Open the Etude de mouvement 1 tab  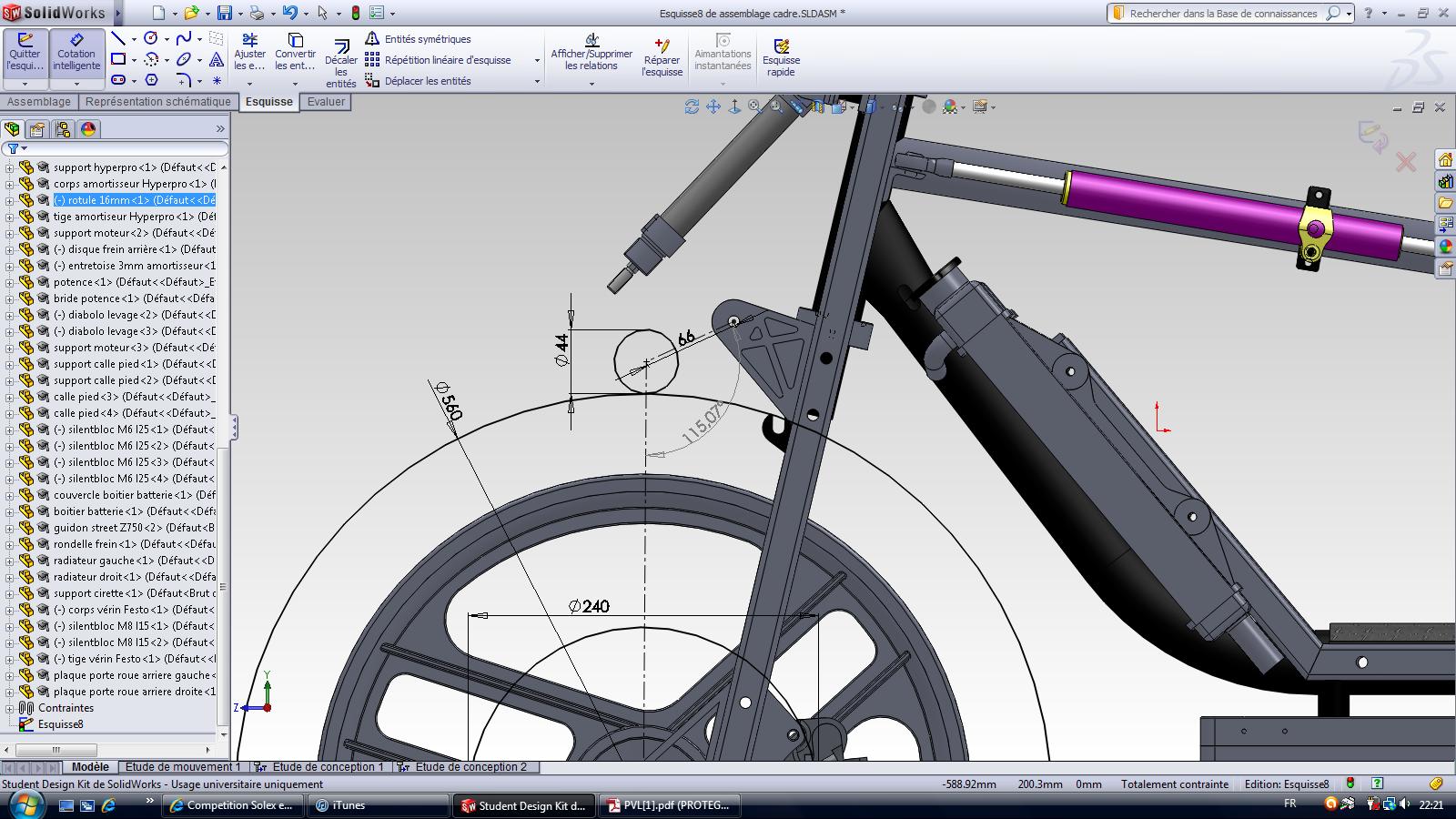tap(183, 767)
